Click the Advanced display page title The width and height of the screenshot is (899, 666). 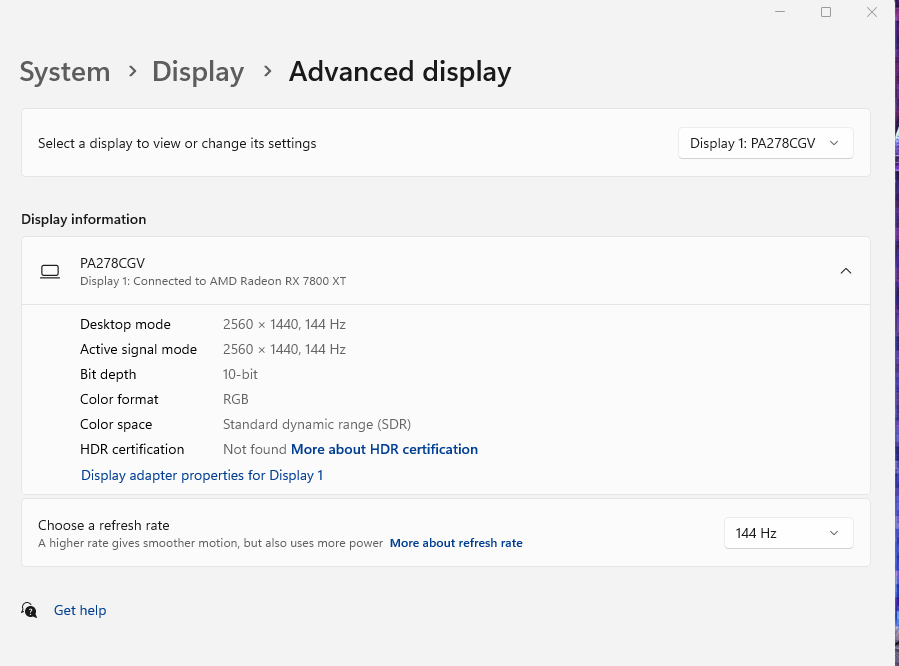[x=400, y=72]
